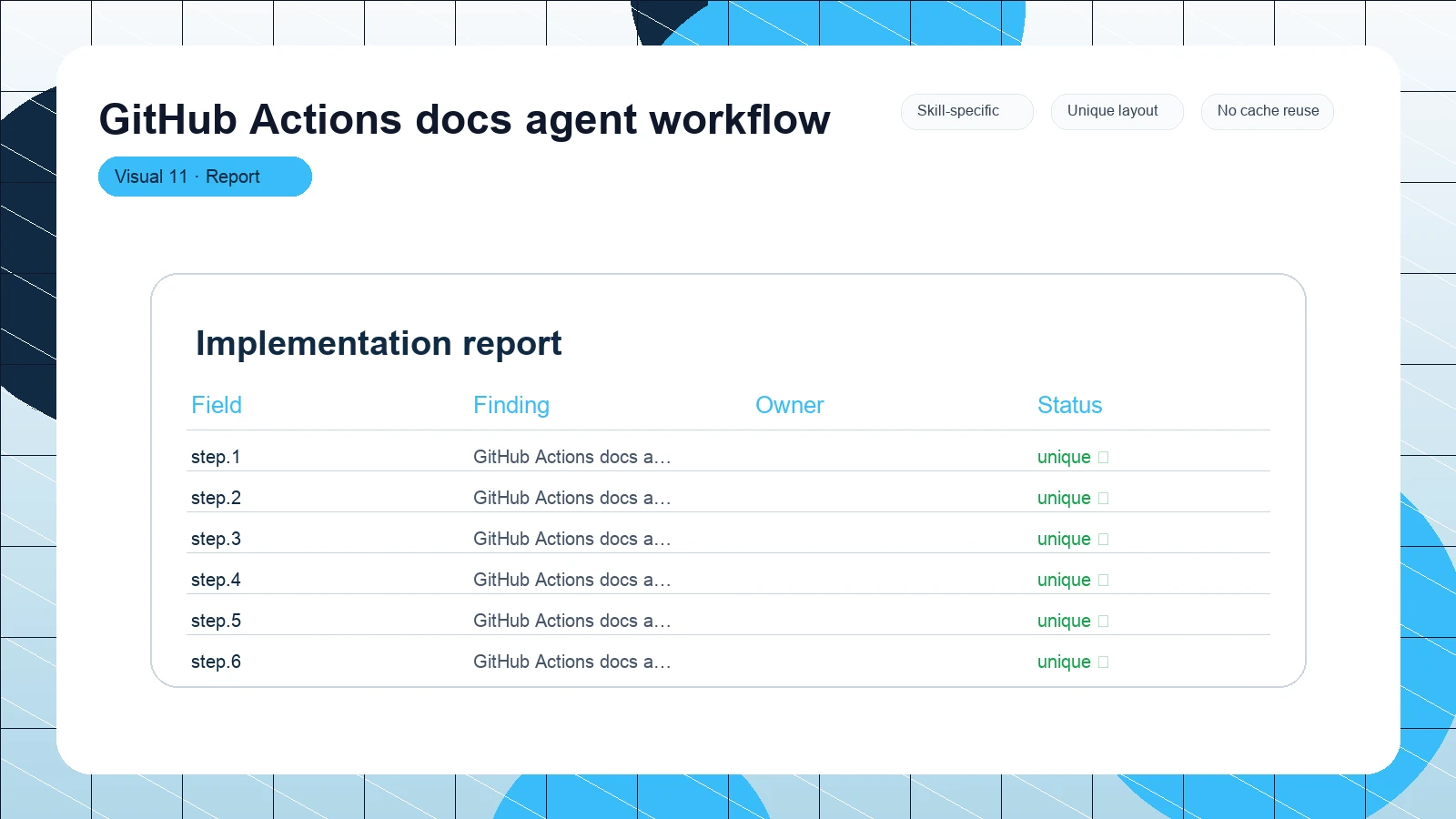Click the Unique layout pill tag

1117,111
